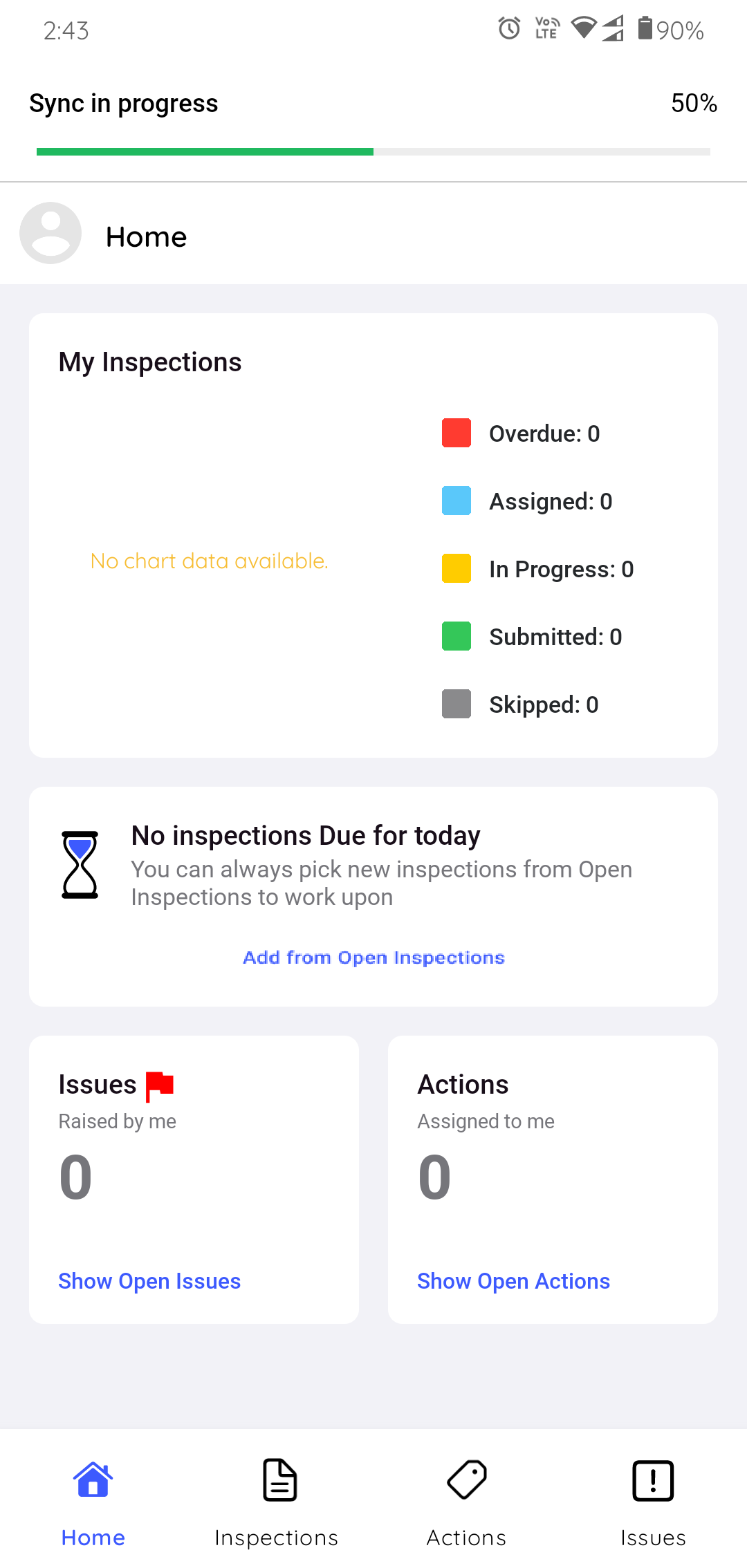Switch to the Inspections tab label
Viewport: 747px width, 1568px height.
[276, 1538]
